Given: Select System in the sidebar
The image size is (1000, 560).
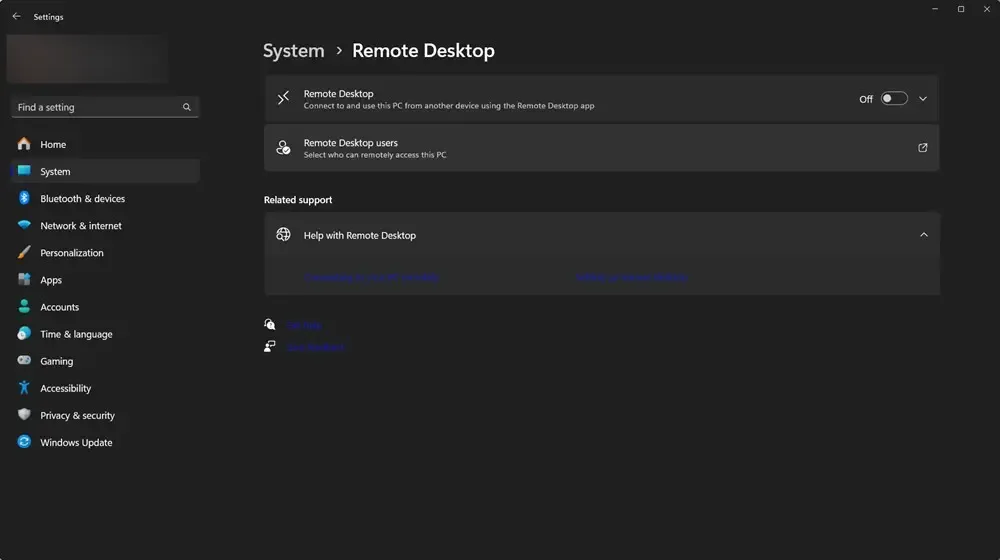Looking at the screenshot, I should point(105,172).
